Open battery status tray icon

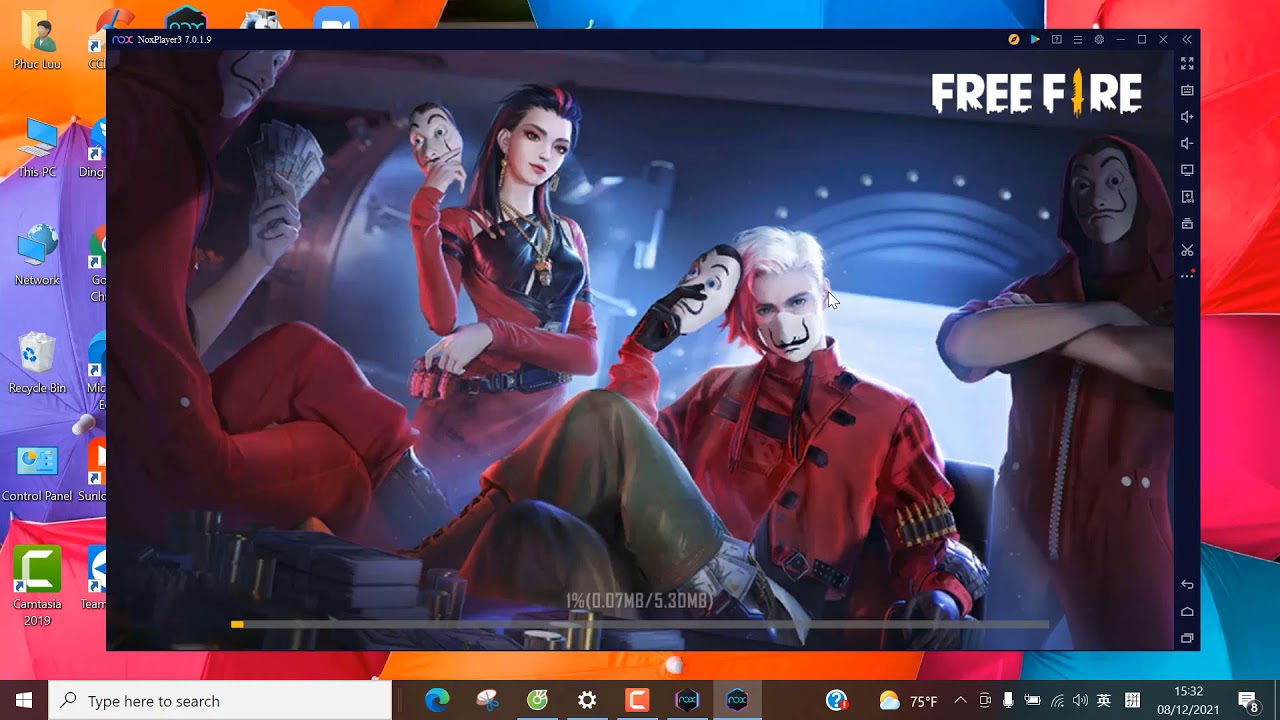[x=1032, y=701]
